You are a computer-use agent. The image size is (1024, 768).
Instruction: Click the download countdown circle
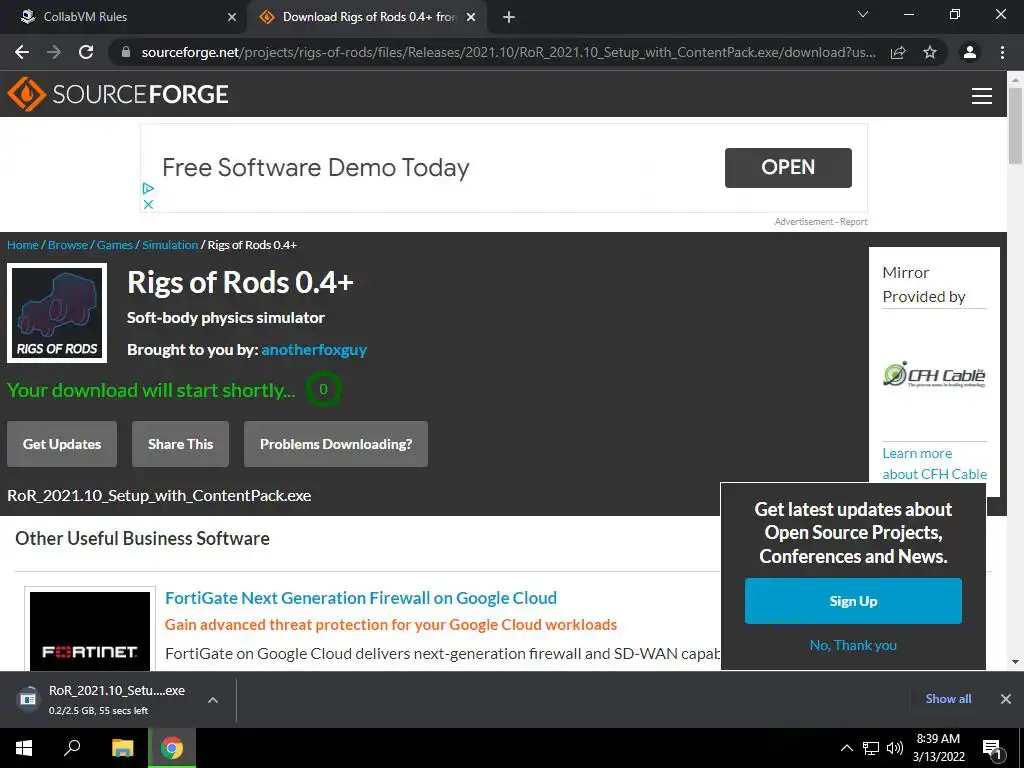click(x=323, y=389)
